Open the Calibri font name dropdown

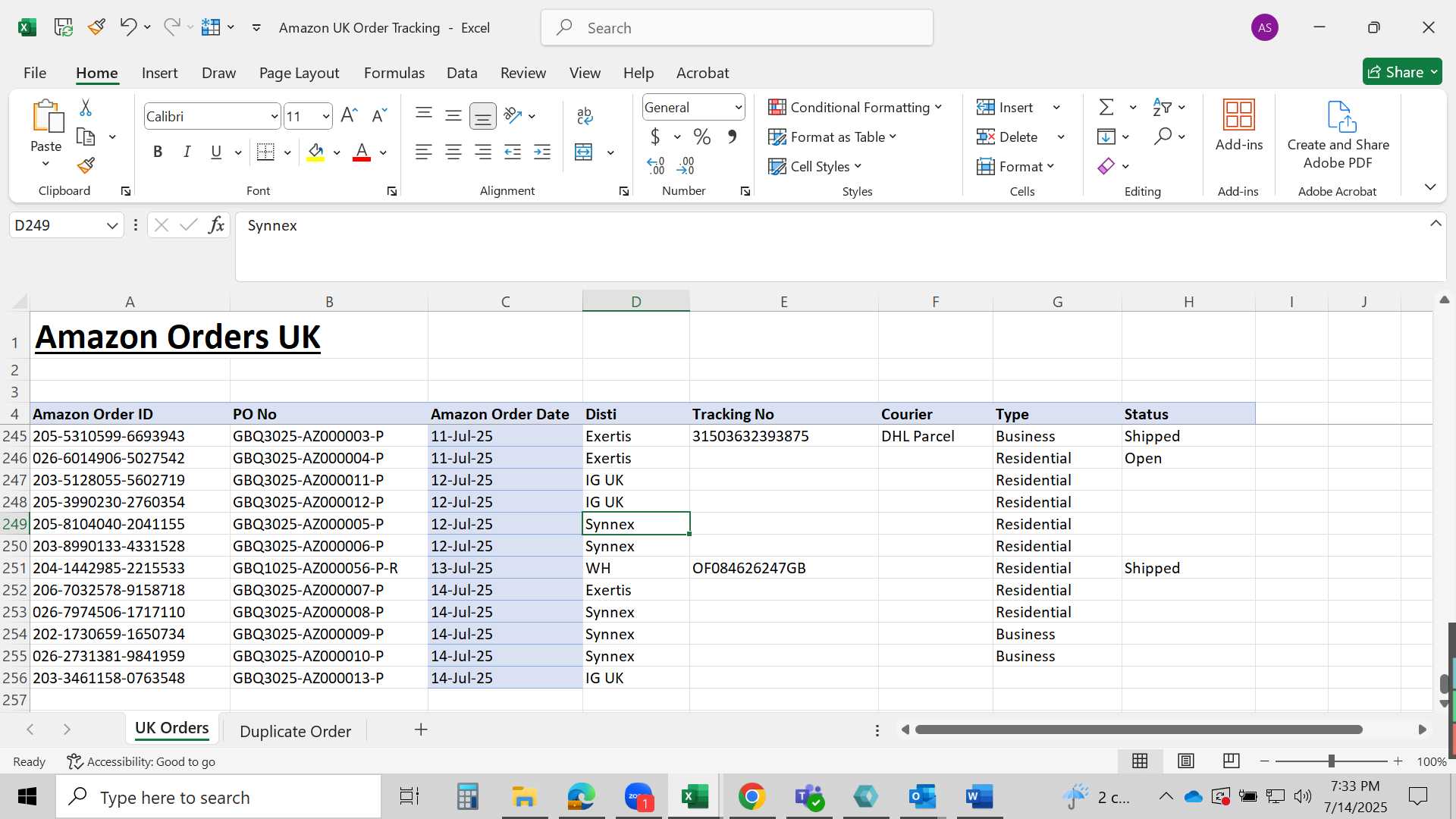[275, 116]
